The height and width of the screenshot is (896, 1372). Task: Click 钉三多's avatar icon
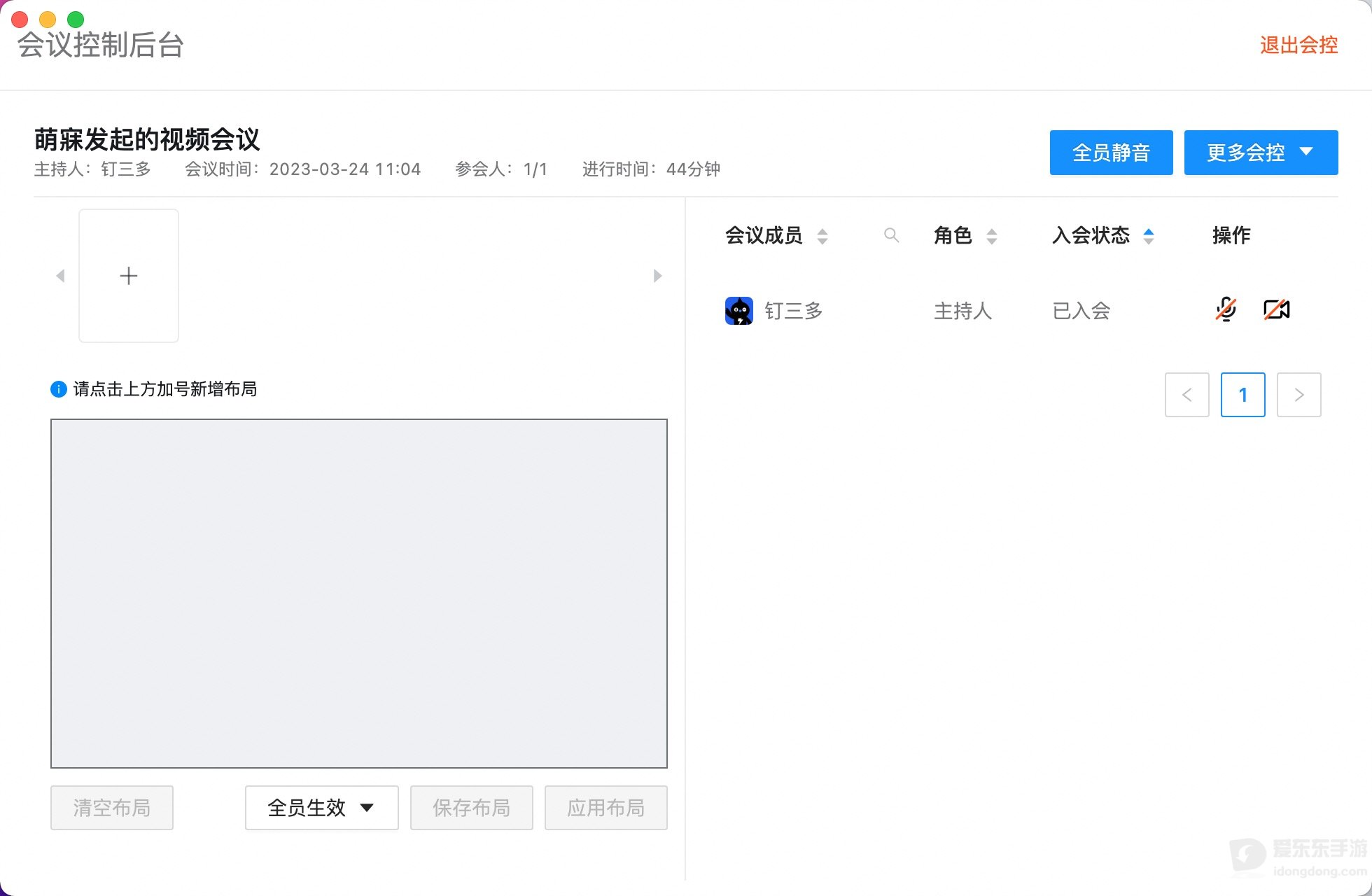coord(739,311)
